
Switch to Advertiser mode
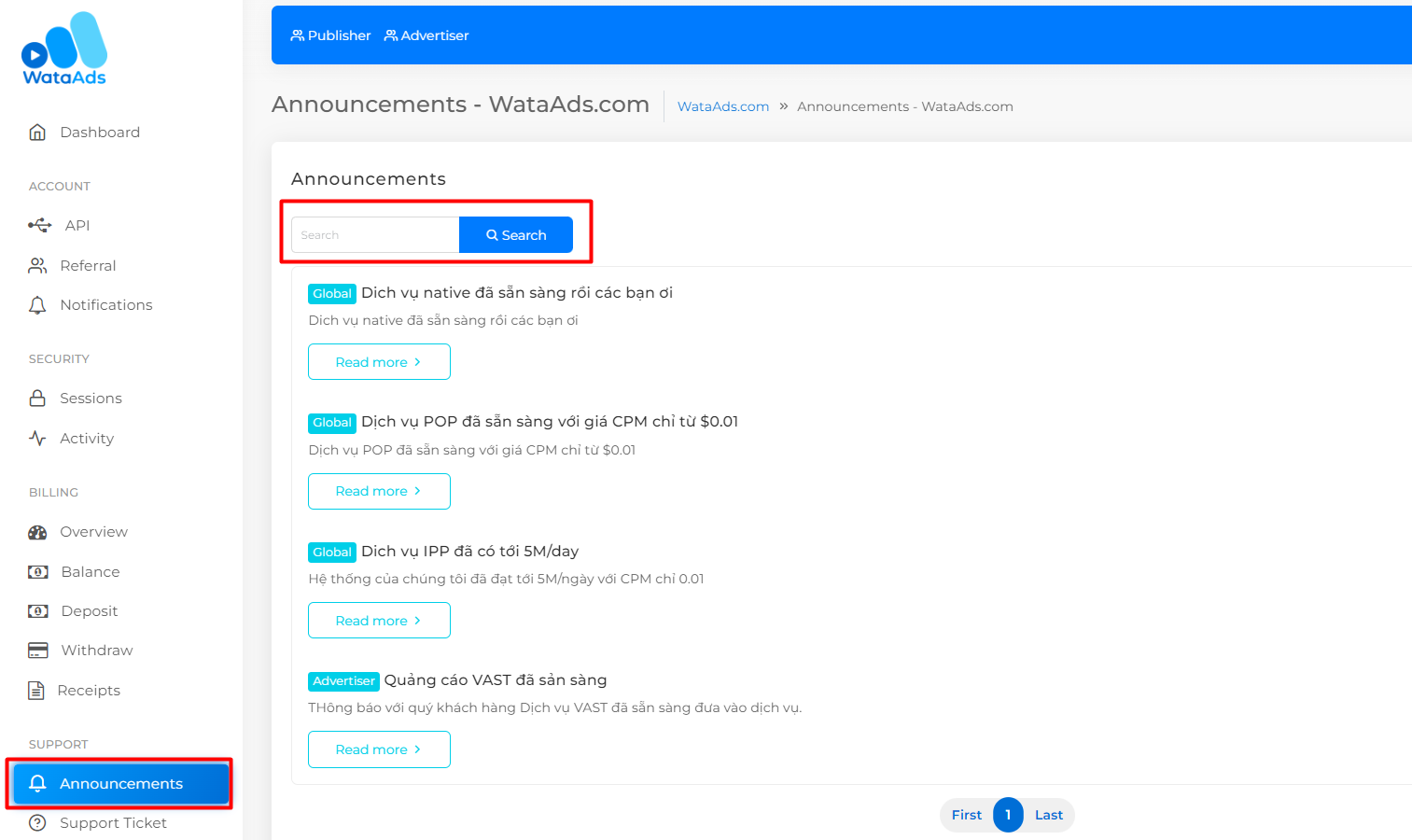point(426,35)
